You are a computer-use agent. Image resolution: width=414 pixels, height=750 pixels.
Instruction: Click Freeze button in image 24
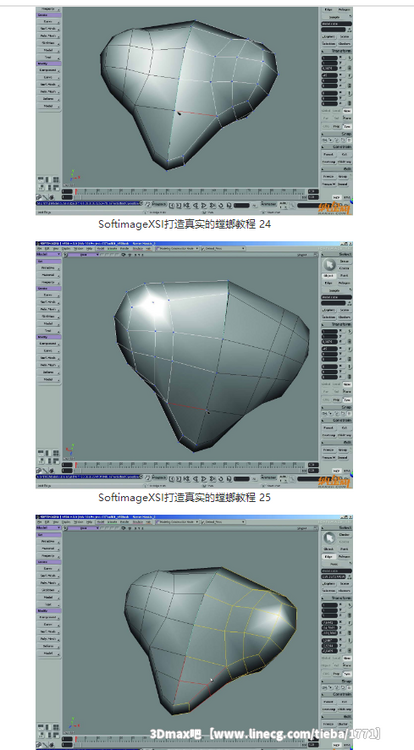coord(329,176)
